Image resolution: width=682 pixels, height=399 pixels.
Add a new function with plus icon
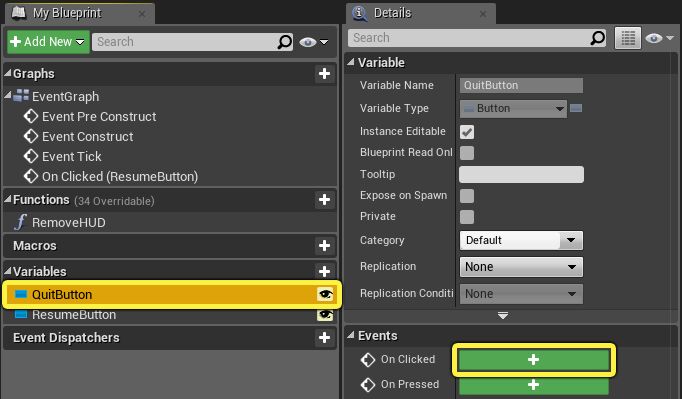(x=324, y=200)
